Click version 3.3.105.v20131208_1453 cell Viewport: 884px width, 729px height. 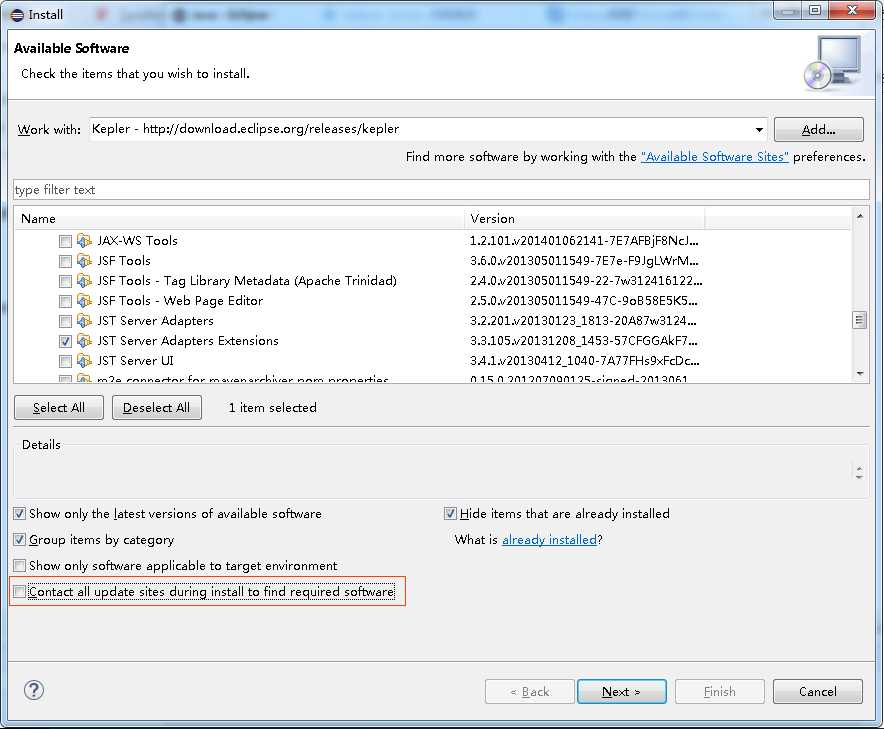(x=584, y=341)
